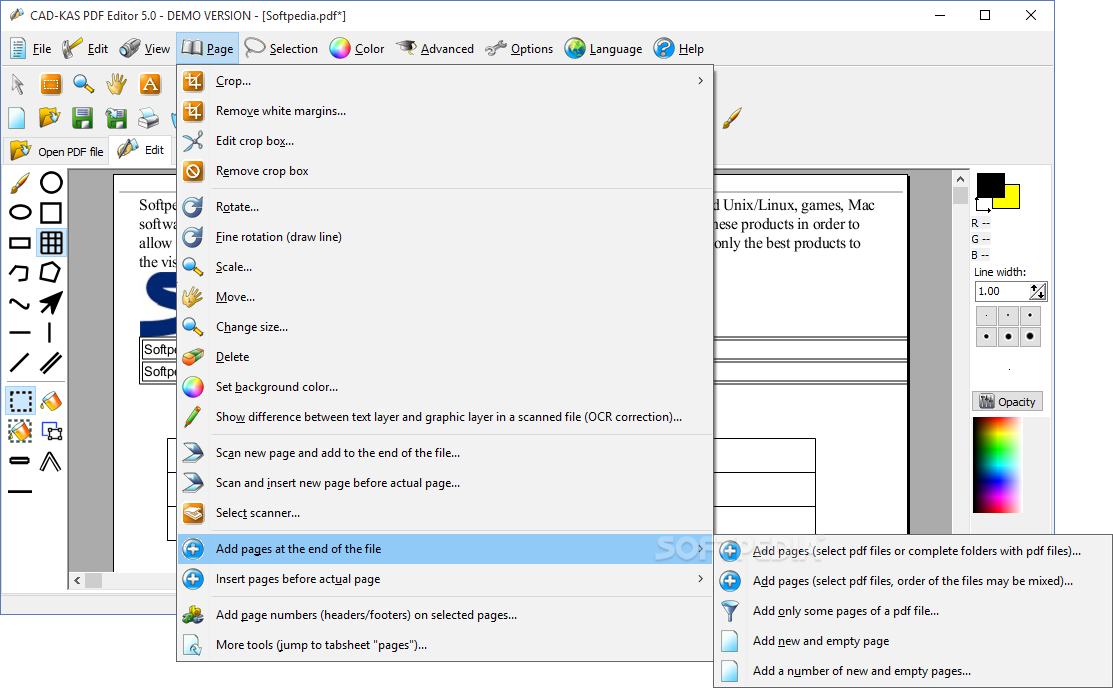Select the circle drawing tool
The width and height of the screenshot is (1113, 688).
[51, 182]
